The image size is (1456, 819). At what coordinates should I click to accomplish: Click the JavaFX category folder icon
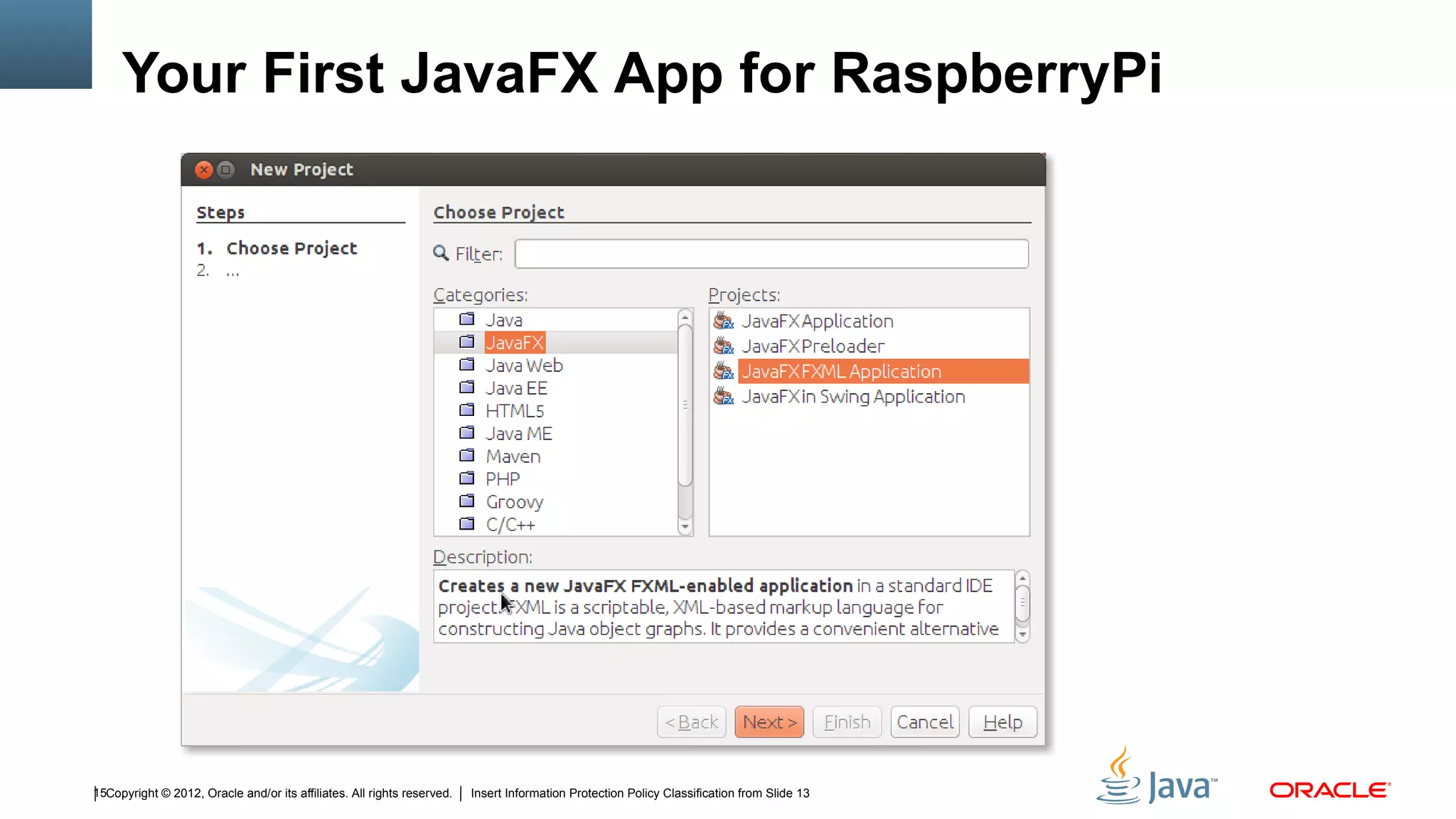click(x=467, y=342)
